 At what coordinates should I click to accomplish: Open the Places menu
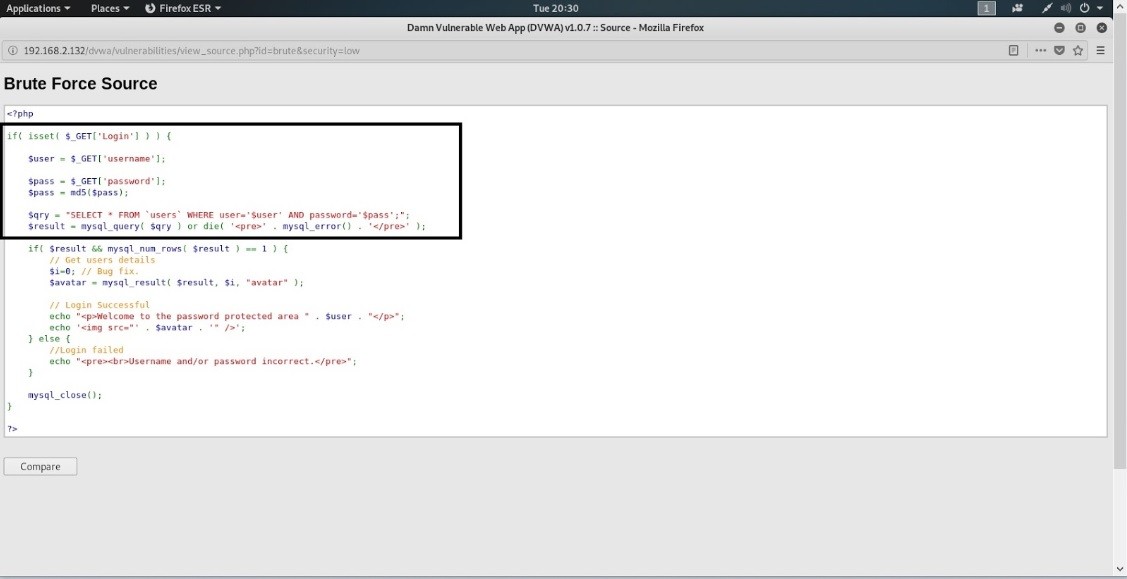pos(110,8)
